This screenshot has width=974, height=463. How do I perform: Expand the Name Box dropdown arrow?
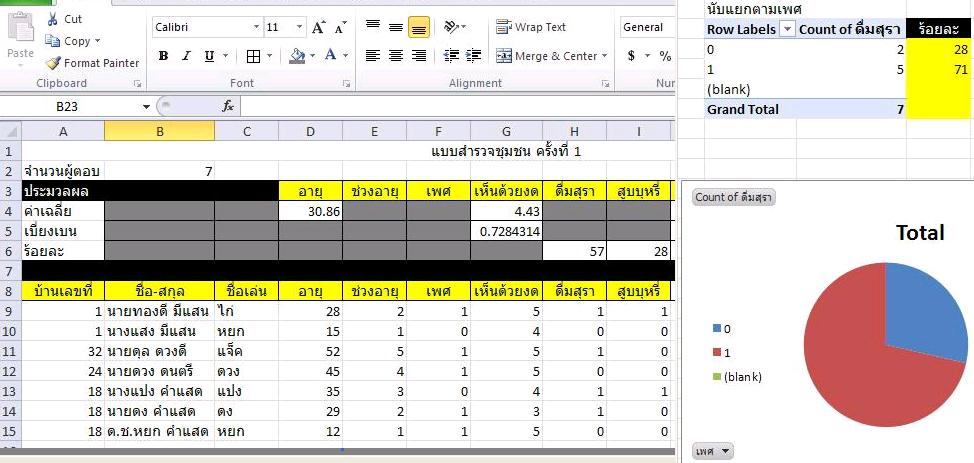[146, 106]
